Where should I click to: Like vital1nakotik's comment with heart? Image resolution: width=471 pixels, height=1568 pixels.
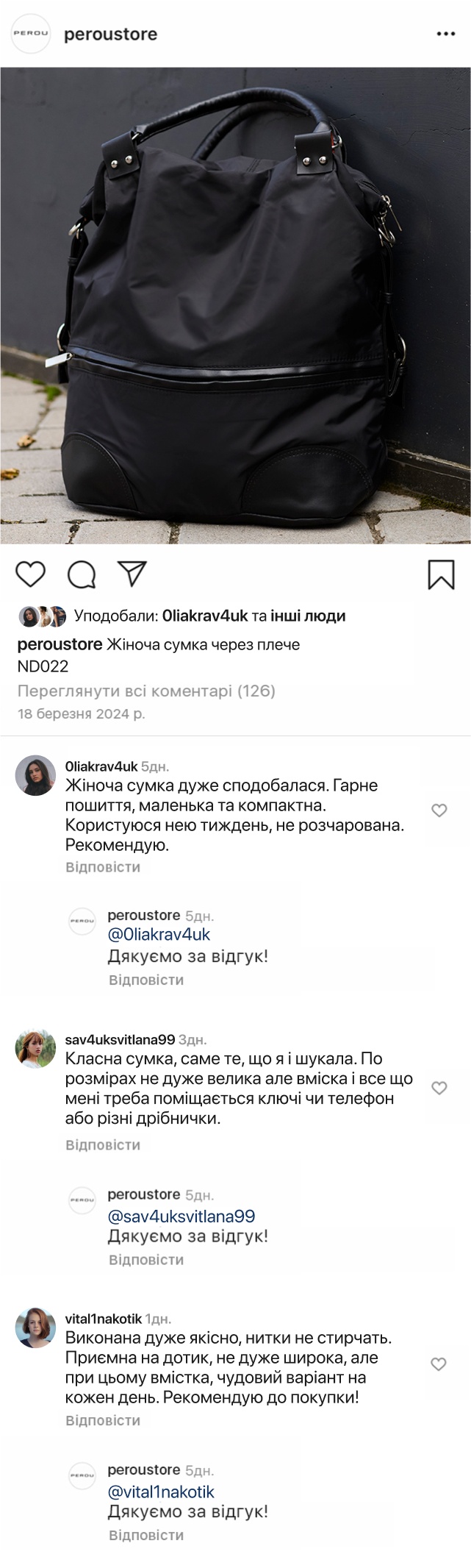[x=439, y=1364]
